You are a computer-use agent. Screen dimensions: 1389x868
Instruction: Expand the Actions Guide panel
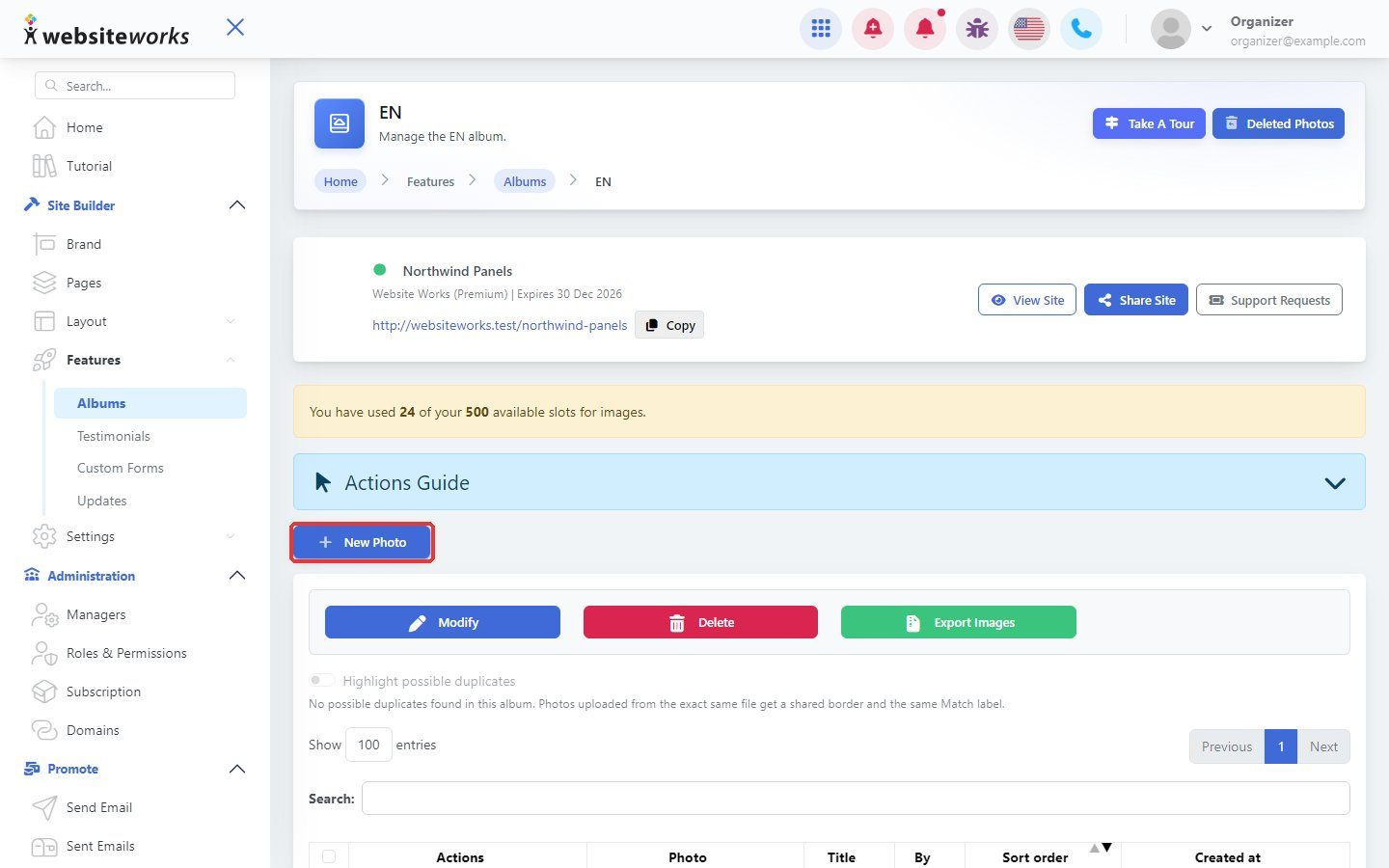[x=1335, y=483]
